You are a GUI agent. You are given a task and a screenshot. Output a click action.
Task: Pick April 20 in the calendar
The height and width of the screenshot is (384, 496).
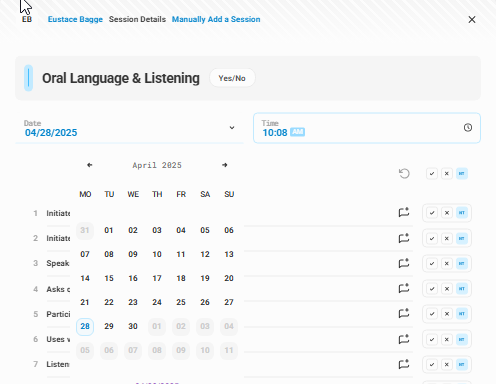(229, 278)
